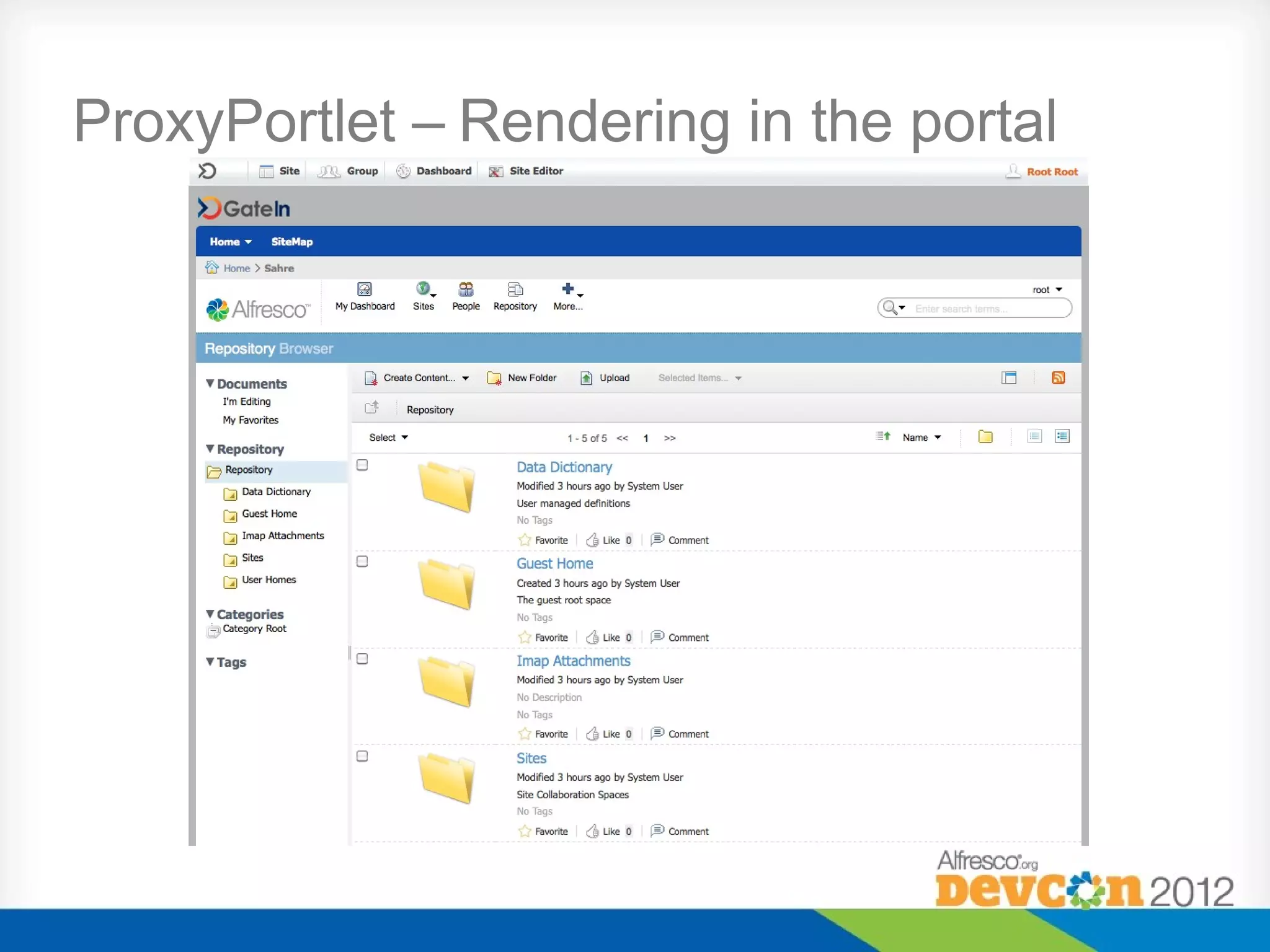This screenshot has height=952, width=1270.
Task: Click the home icon in breadcrumb
Action: 212,267
